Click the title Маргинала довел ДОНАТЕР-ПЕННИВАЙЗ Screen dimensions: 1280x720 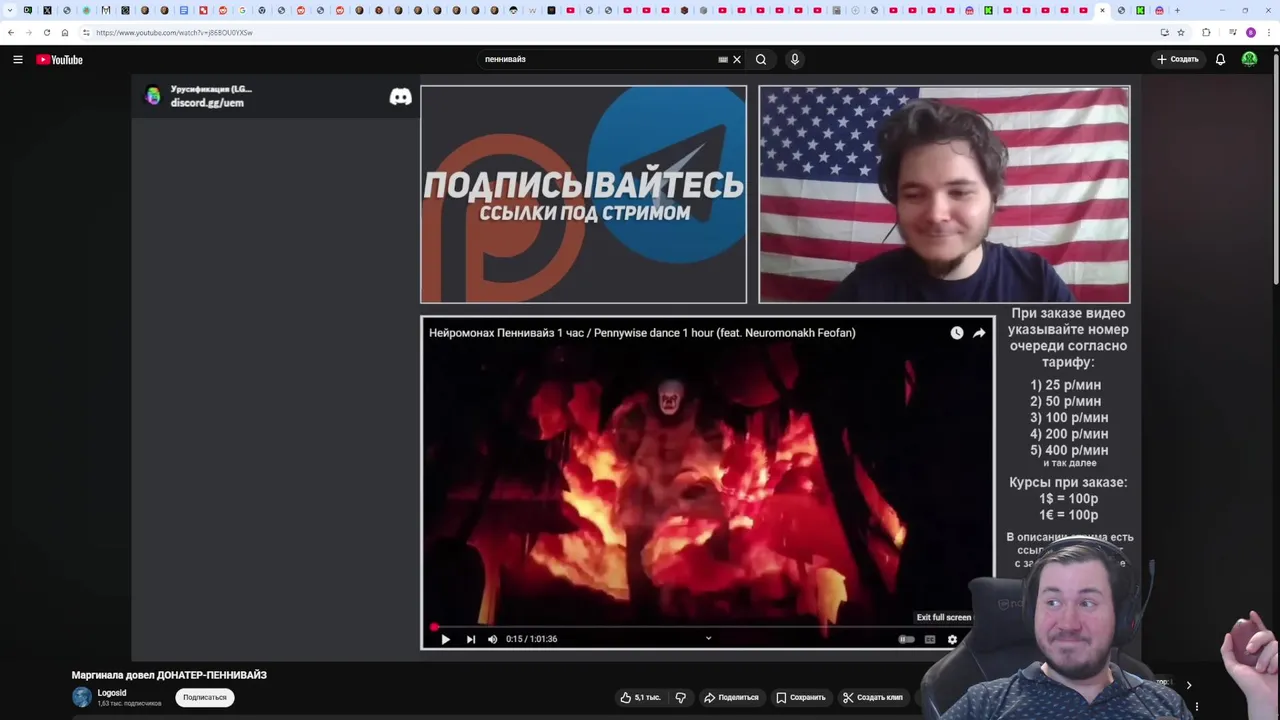pyautogui.click(x=169, y=675)
